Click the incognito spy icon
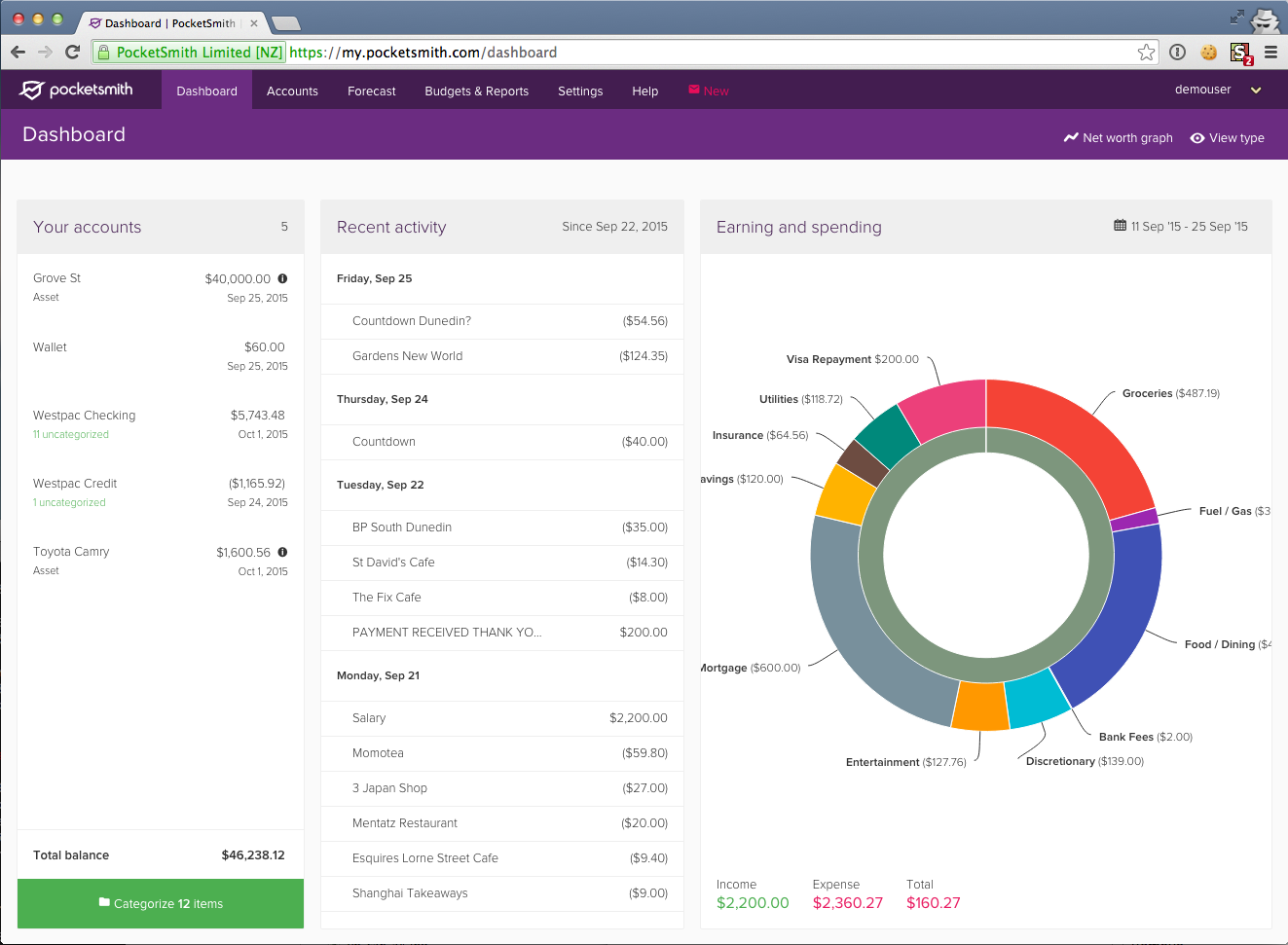 point(1265,20)
